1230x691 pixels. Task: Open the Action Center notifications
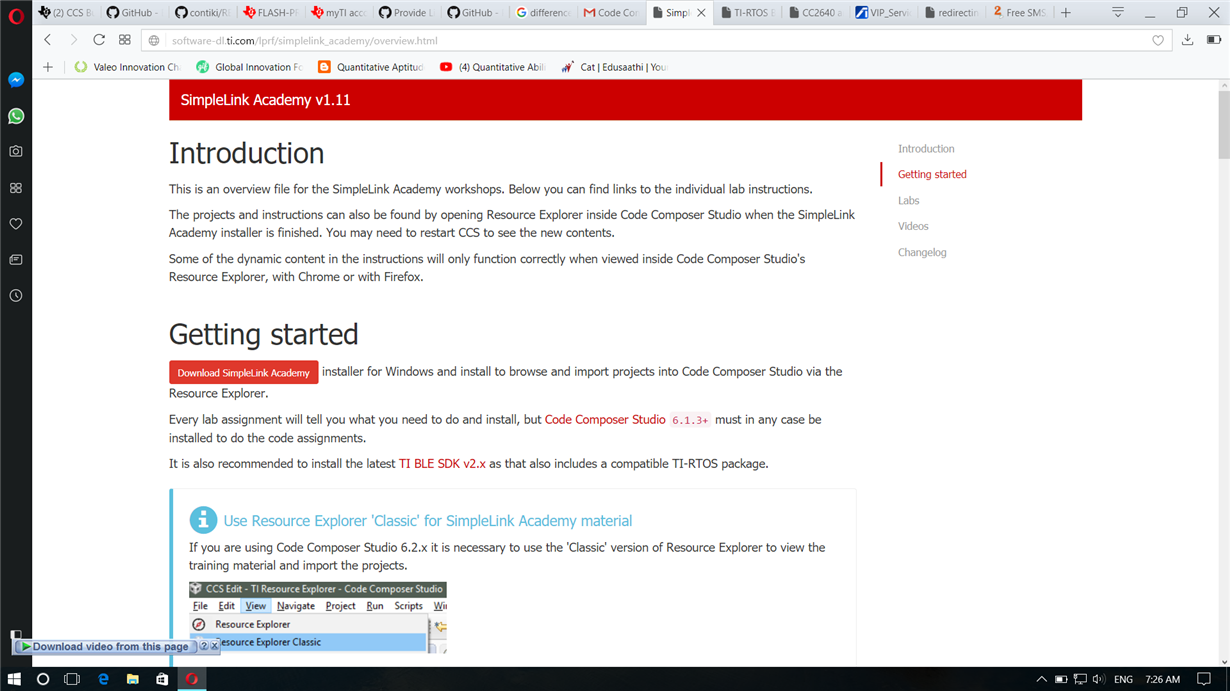[x=1204, y=679]
